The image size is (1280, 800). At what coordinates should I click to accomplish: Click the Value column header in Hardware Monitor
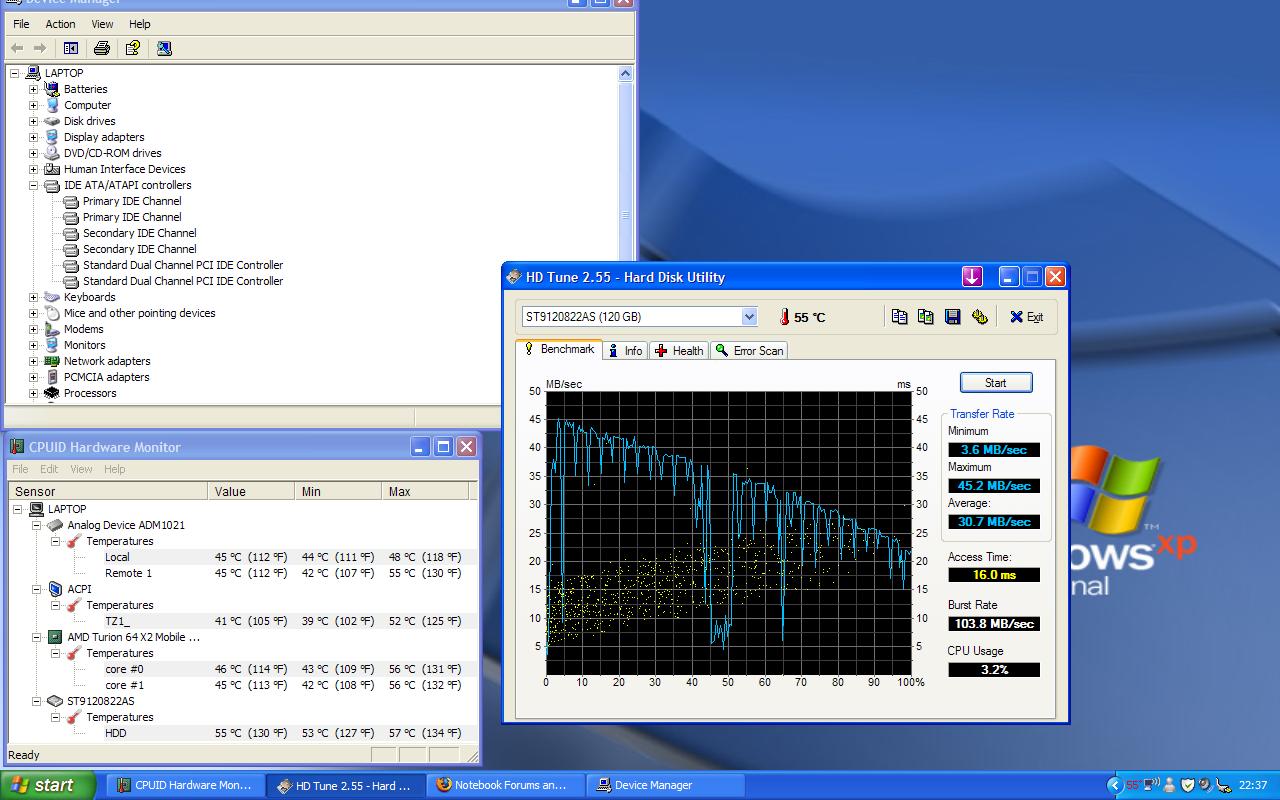coord(253,492)
